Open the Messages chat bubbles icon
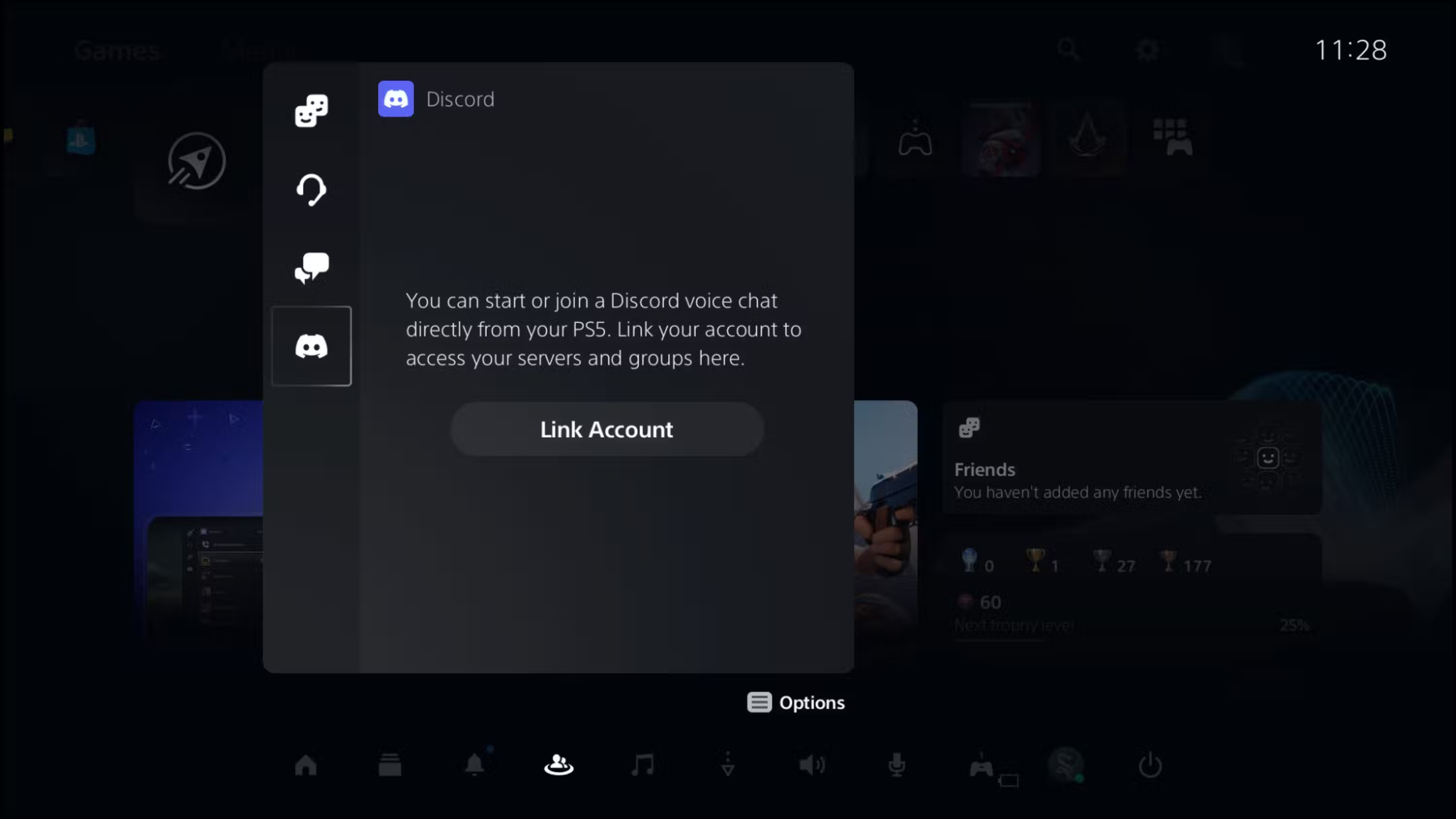The width and height of the screenshot is (1456, 819). 311,267
